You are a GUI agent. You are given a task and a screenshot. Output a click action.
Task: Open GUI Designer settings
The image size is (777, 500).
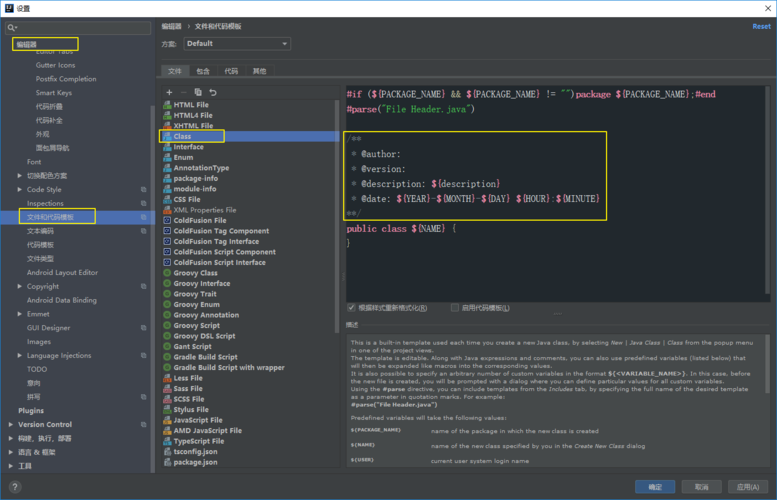coord(49,328)
